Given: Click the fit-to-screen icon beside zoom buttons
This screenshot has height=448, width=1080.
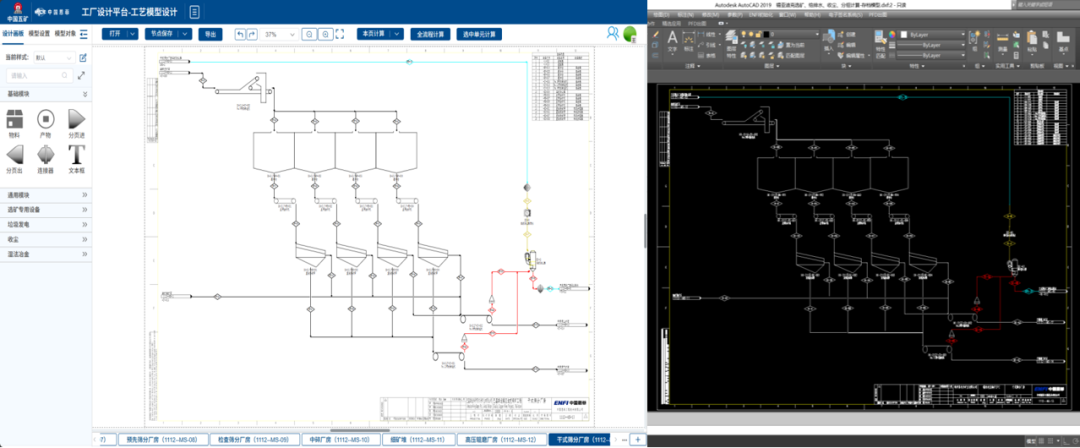Looking at the screenshot, I should pos(341,34).
